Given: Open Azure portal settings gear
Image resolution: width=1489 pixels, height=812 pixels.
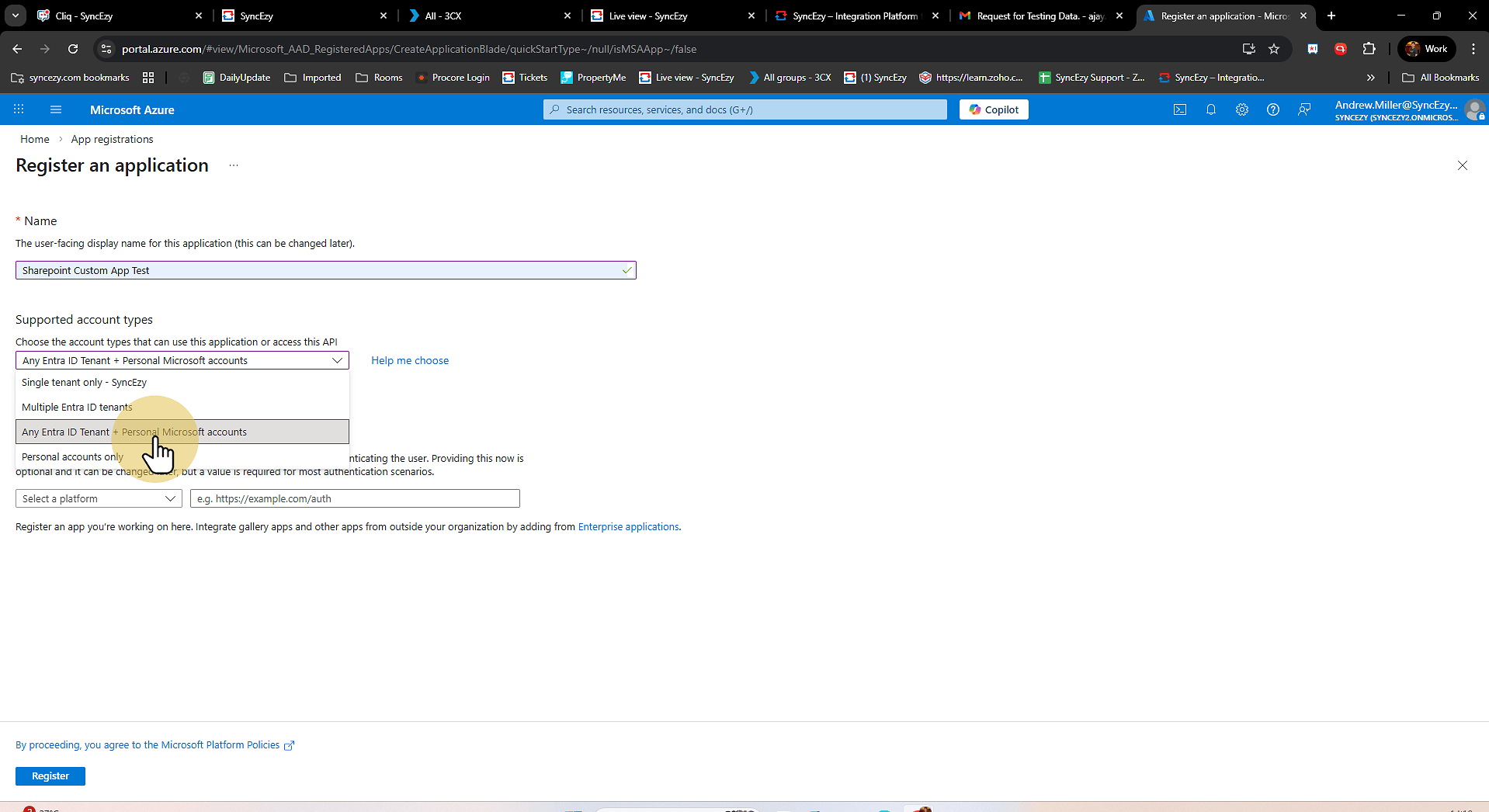Looking at the screenshot, I should [1241, 109].
